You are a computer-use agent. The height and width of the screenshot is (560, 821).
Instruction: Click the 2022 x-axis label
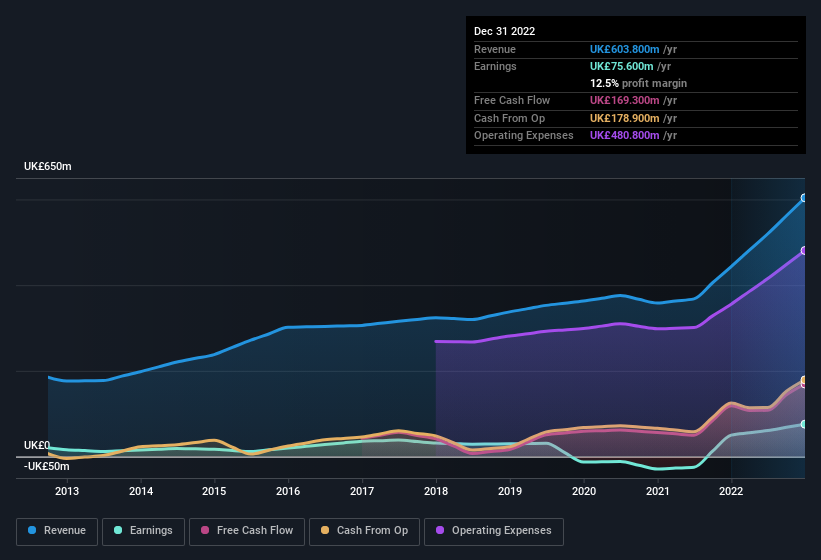(x=731, y=491)
